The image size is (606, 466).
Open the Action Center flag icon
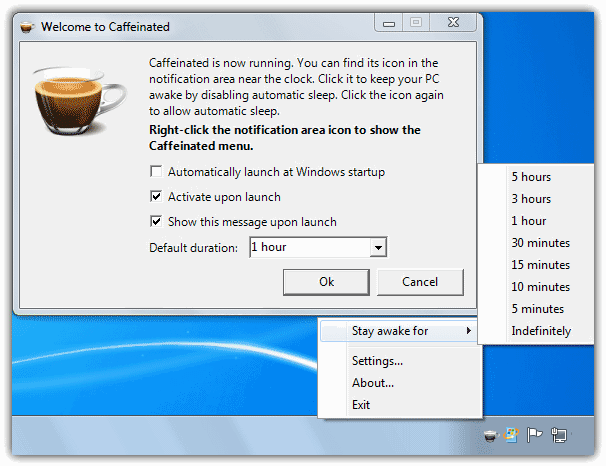click(535, 435)
